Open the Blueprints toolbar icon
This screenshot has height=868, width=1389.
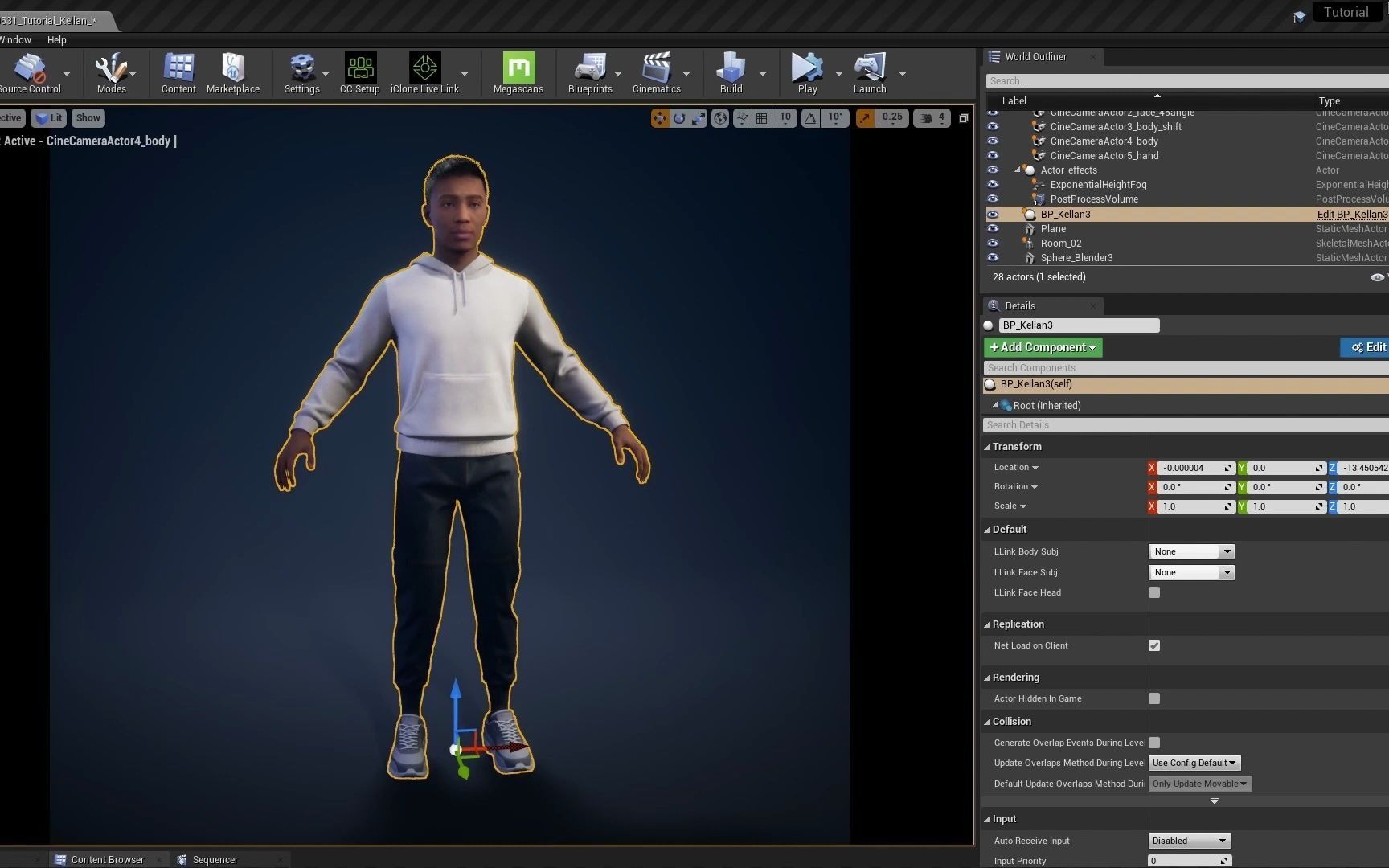pyautogui.click(x=590, y=73)
